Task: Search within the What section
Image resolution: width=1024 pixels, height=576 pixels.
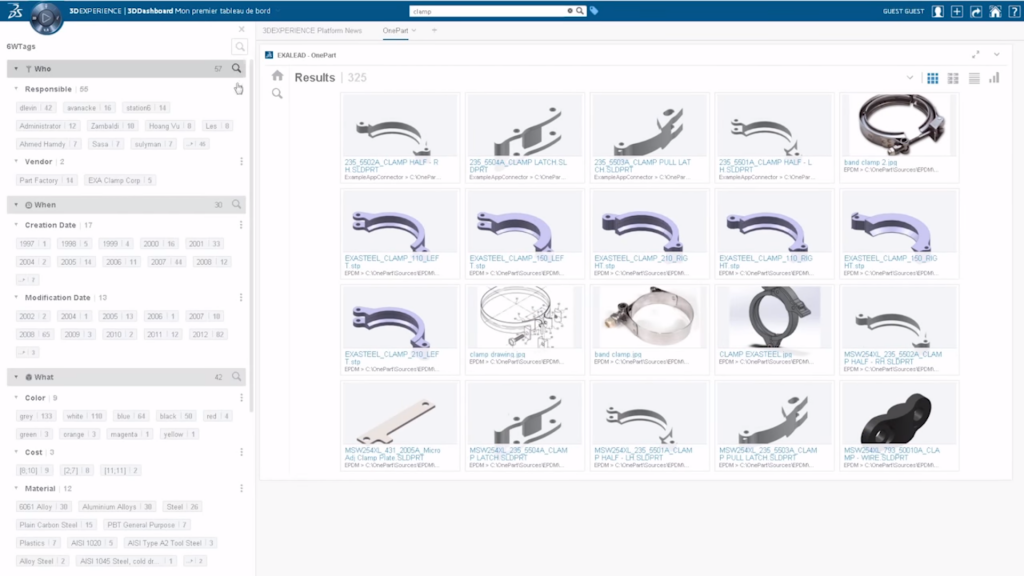Action: [236, 377]
